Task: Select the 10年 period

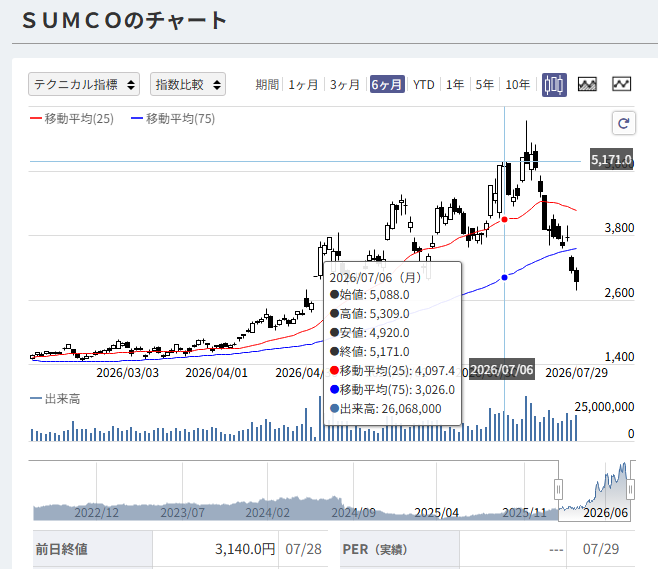Action: pyautogui.click(x=517, y=85)
